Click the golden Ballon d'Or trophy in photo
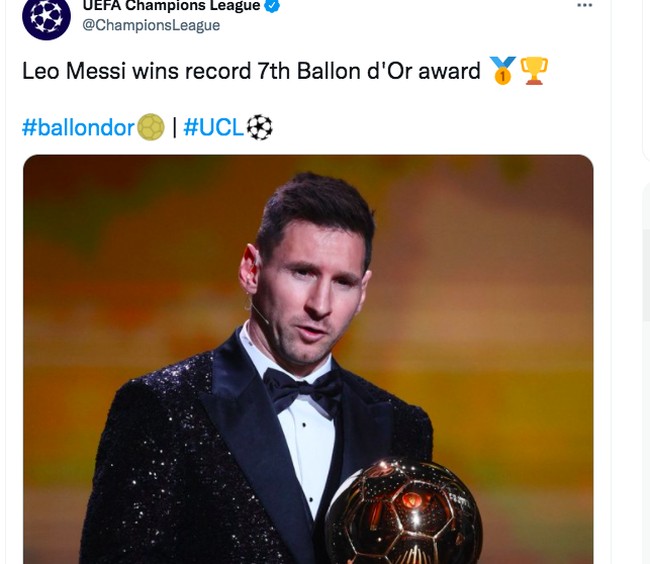650x564 pixels. [x=403, y=515]
